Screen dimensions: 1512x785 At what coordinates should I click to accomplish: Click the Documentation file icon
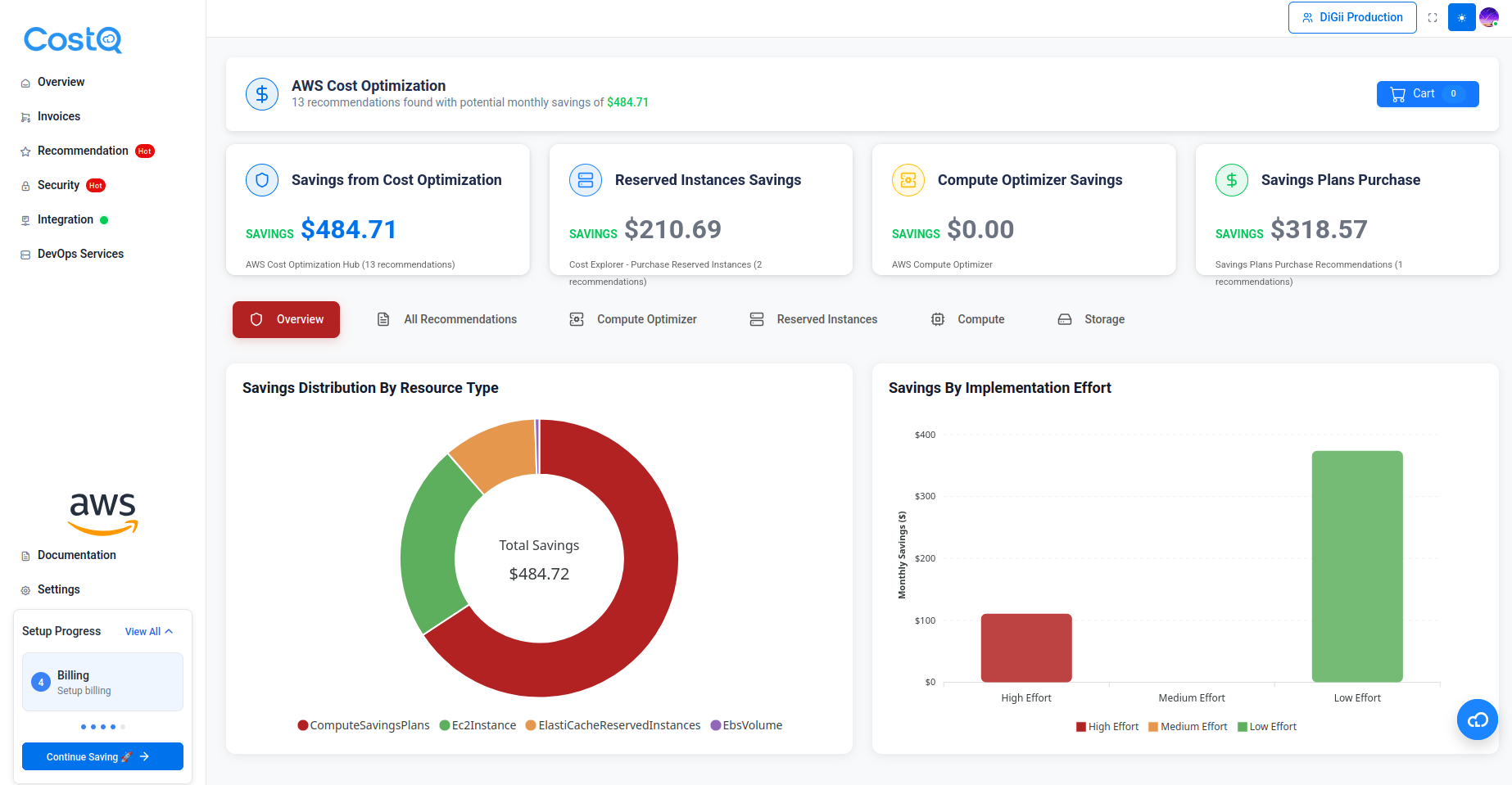click(25, 556)
